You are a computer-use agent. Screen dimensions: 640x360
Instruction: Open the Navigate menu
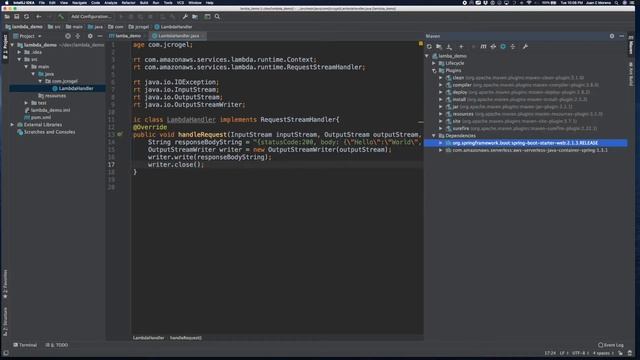tap(79, 2)
